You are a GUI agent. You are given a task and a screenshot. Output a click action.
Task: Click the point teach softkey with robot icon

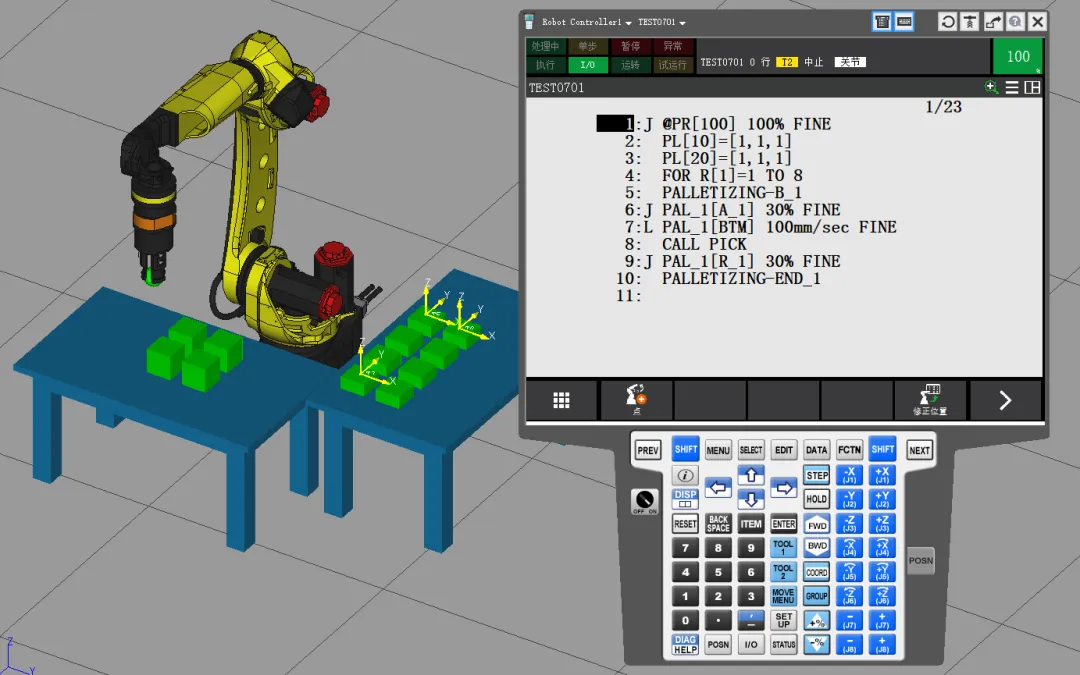[x=636, y=400]
